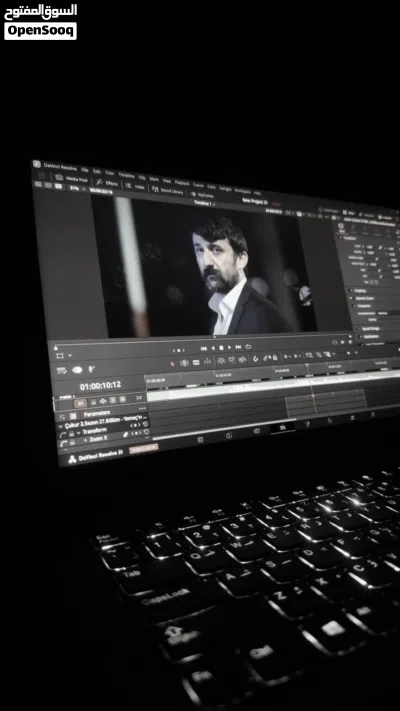This screenshot has height=711, width=400.
Task: Collapse the Çukur clip keyframe row
Action: click(60, 426)
